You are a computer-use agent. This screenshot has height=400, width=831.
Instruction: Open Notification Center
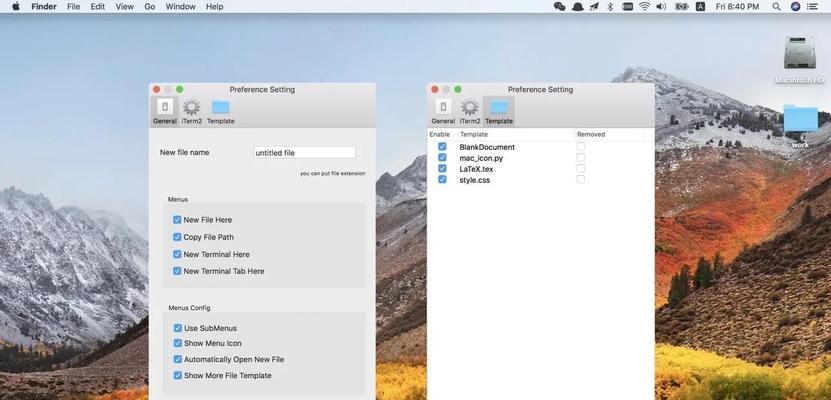[812, 6]
